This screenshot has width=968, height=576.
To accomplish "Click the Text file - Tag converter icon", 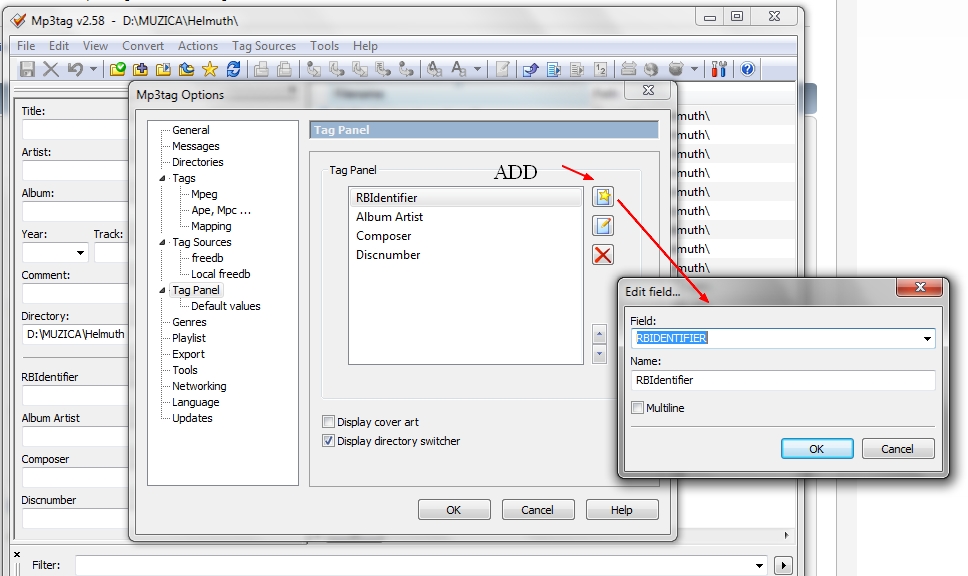I will click(x=383, y=69).
